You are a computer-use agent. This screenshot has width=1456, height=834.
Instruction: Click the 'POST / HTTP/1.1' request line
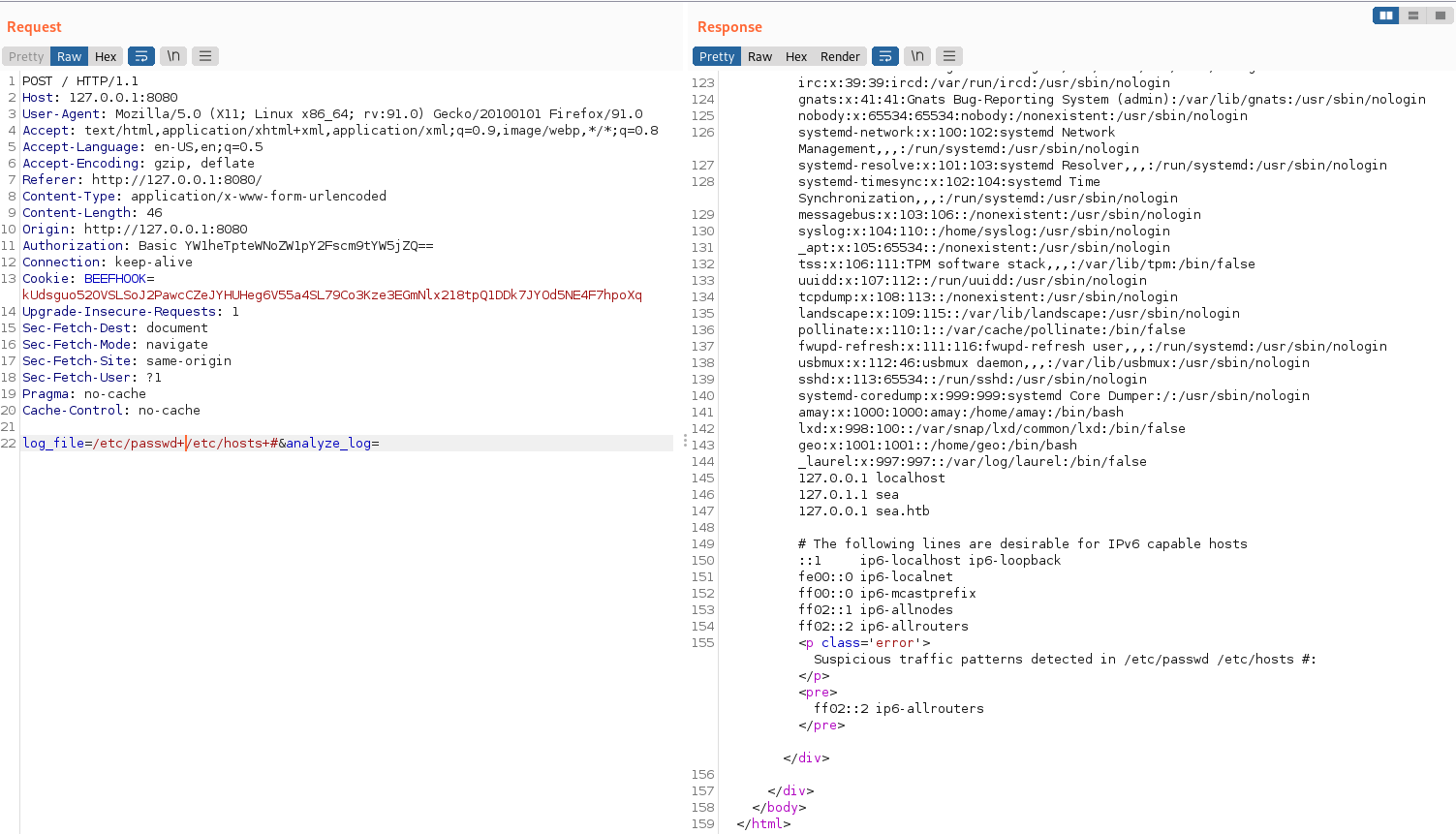80,81
